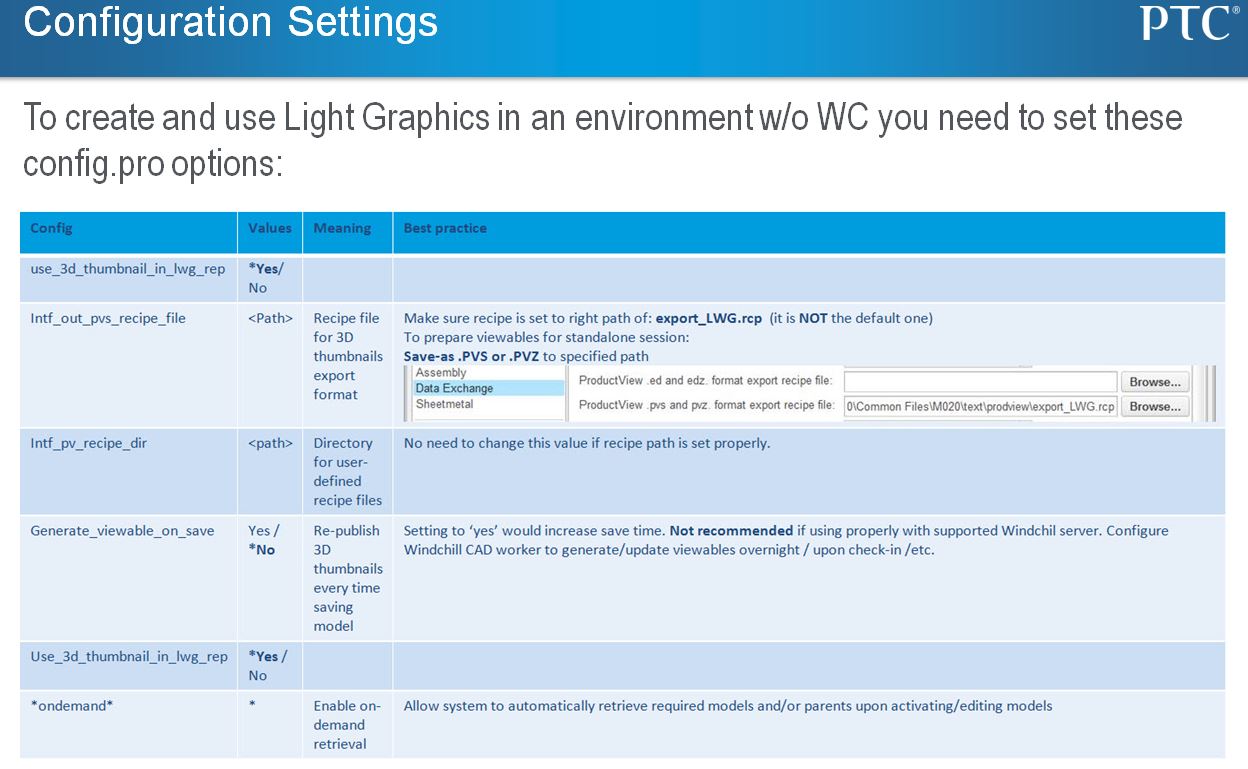Screen dimensions: 1248x769
Task: Select Sheetmetal in the options list
Action: [489, 404]
